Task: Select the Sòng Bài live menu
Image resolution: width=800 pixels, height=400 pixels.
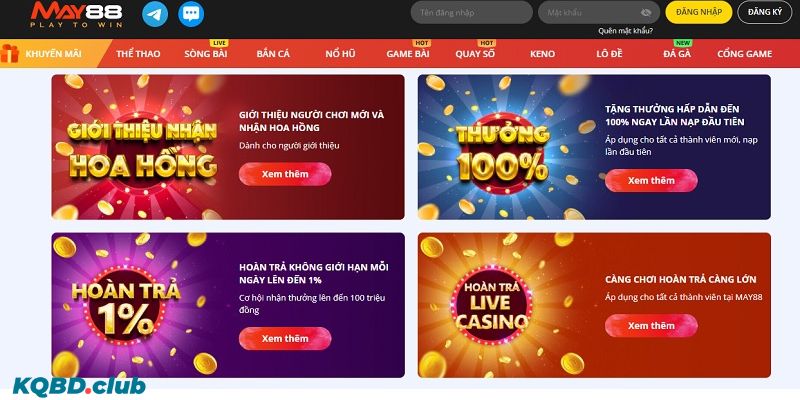Action: click(206, 54)
